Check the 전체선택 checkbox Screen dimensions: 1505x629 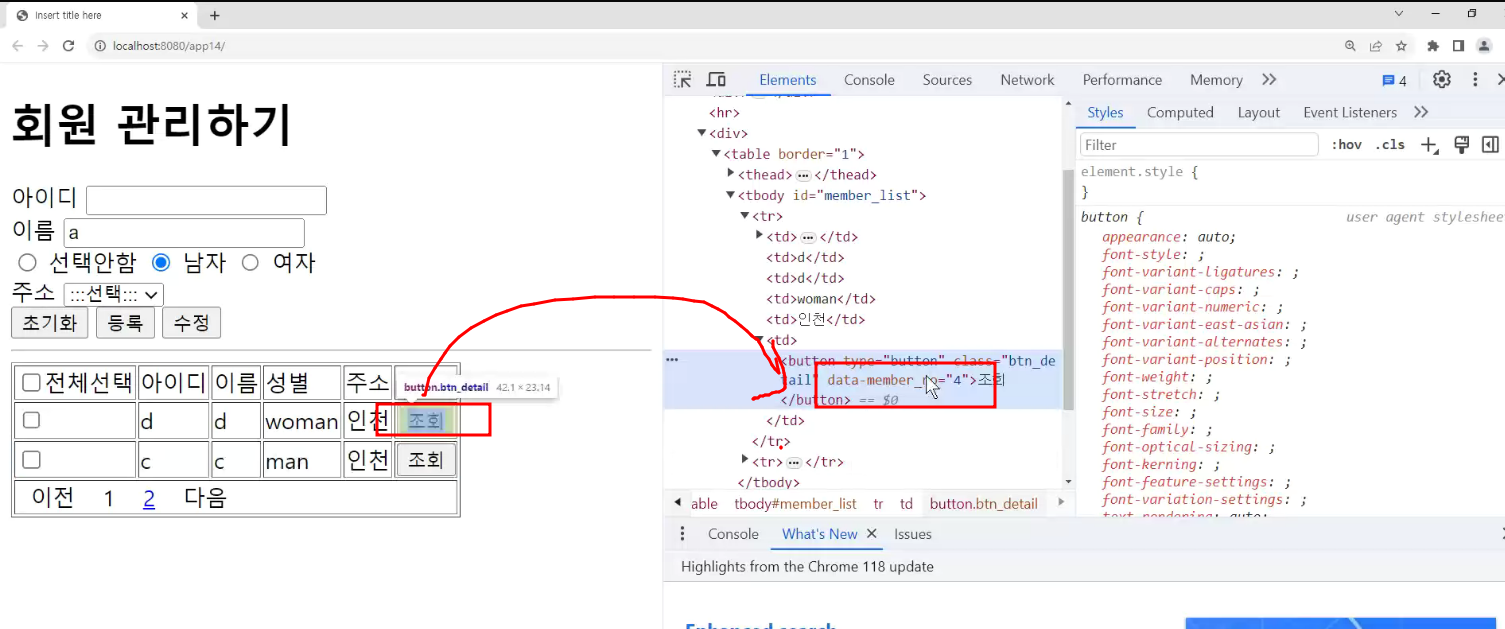[x=31, y=382]
